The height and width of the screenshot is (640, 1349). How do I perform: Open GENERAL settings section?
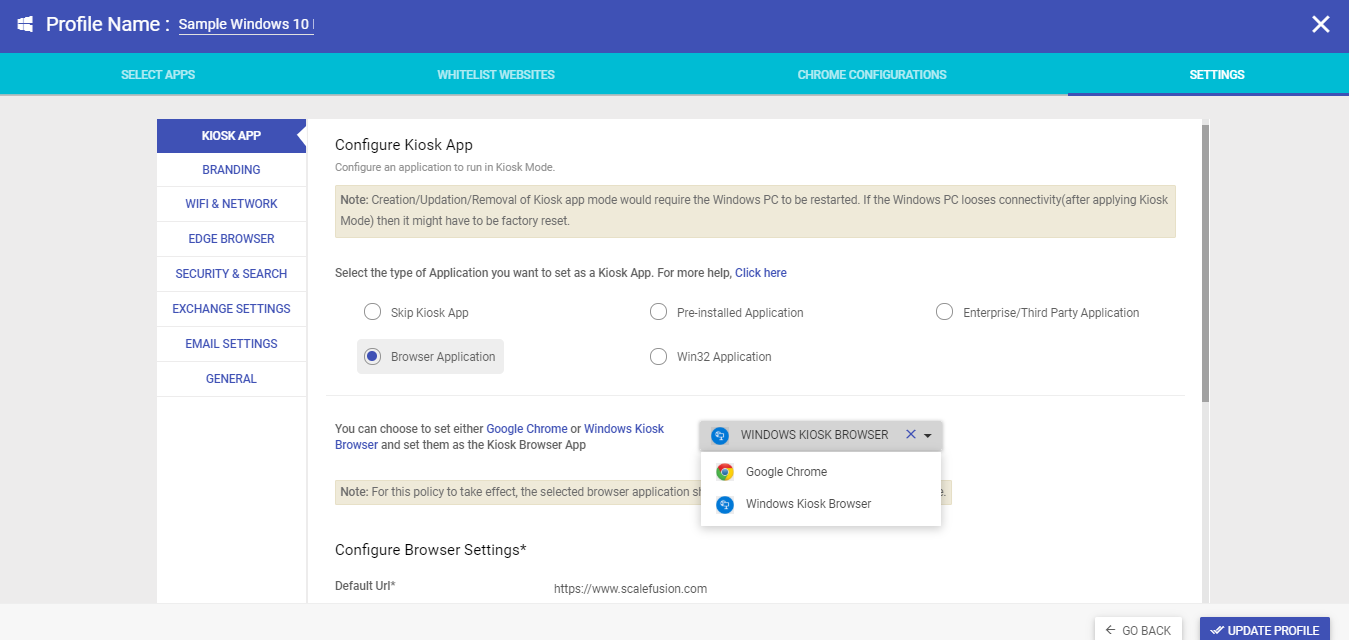(231, 379)
